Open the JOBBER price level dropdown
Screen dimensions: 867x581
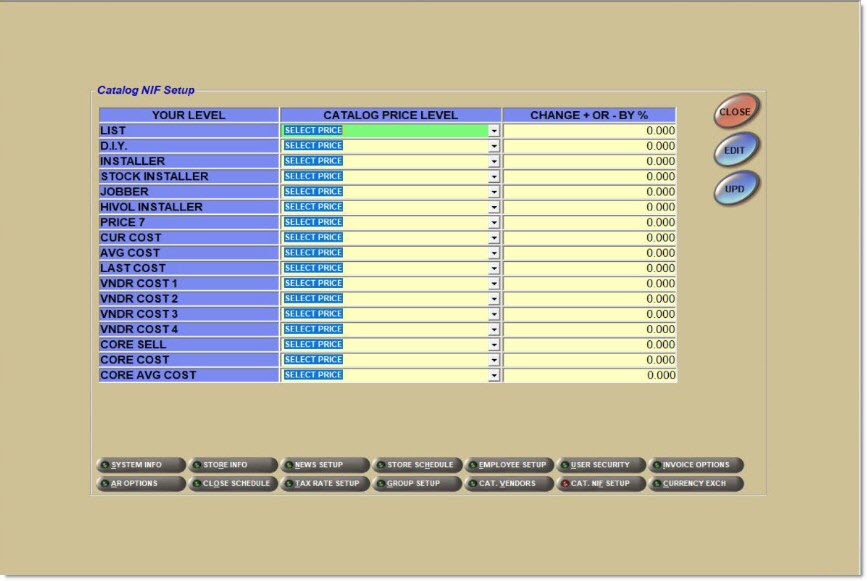(494, 192)
